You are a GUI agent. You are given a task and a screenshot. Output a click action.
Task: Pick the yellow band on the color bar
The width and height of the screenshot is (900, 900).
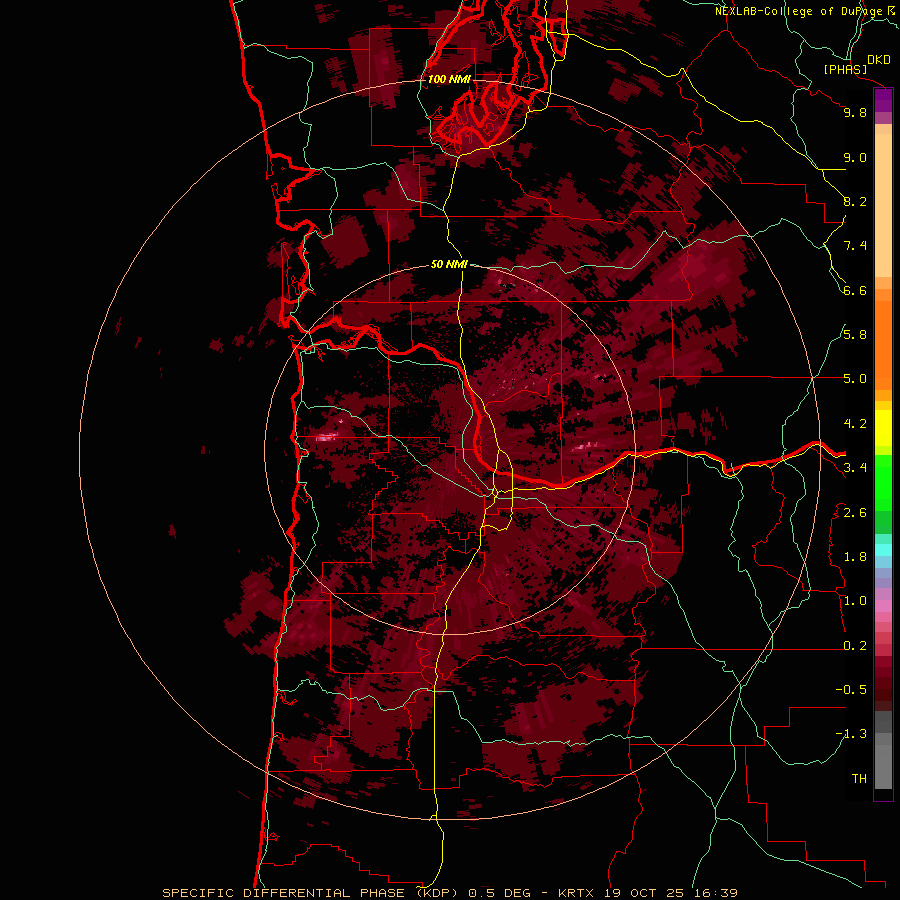click(x=883, y=428)
